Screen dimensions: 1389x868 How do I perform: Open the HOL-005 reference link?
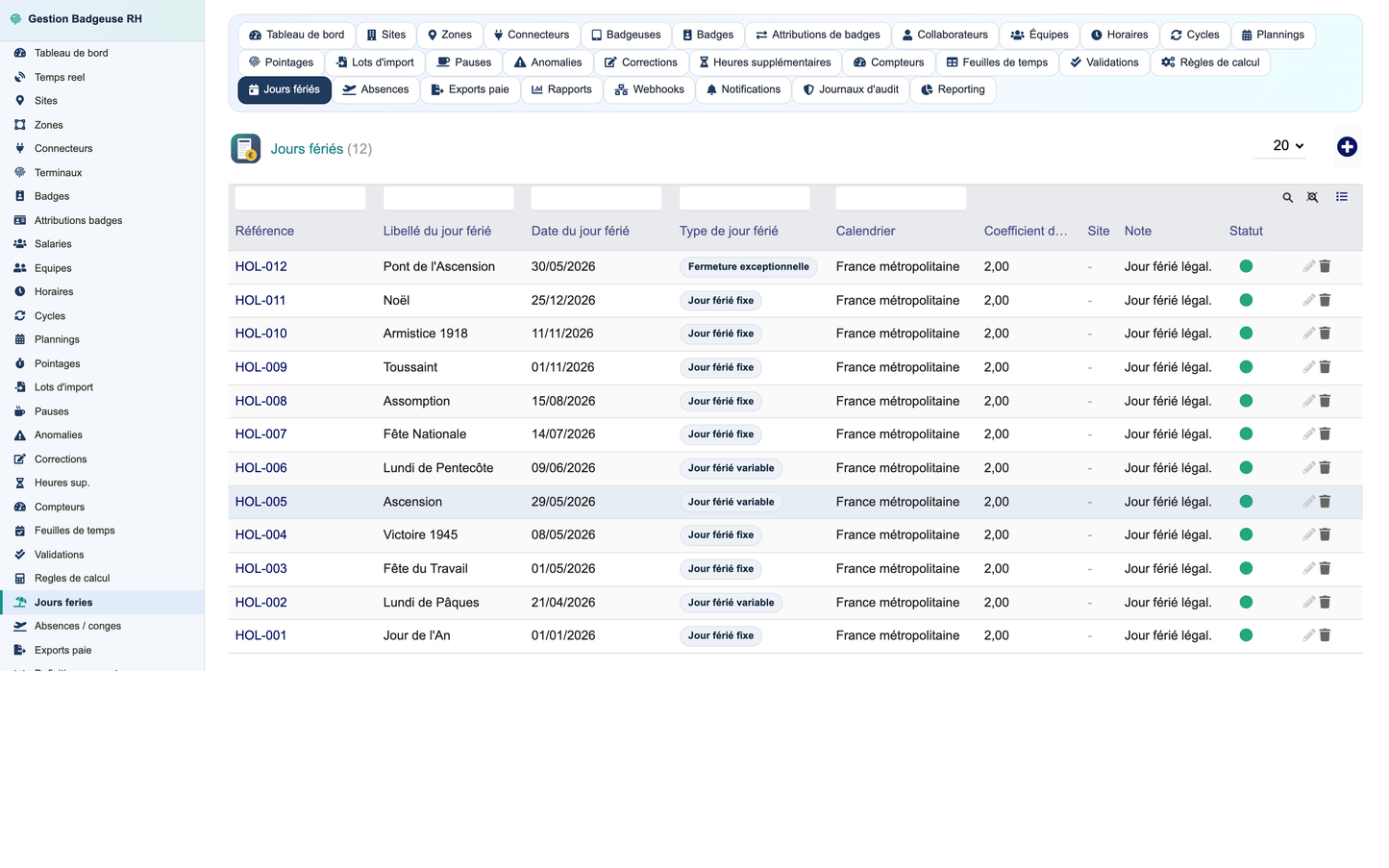261,502
